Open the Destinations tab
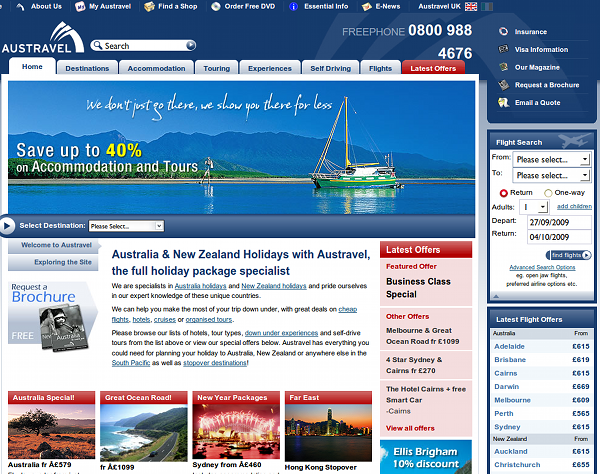 87,68
